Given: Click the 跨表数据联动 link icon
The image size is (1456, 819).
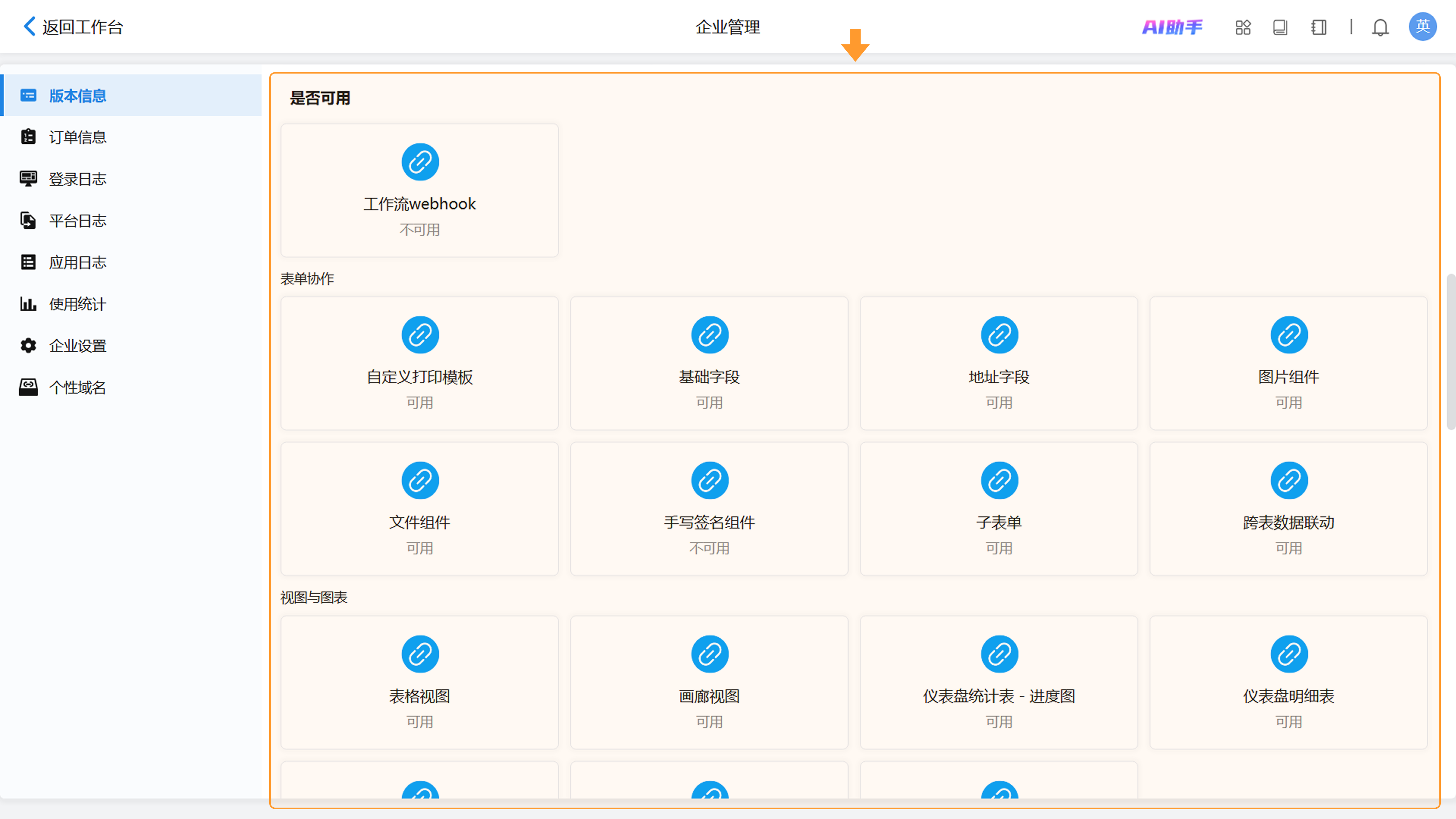Looking at the screenshot, I should tap(1289, 481).
